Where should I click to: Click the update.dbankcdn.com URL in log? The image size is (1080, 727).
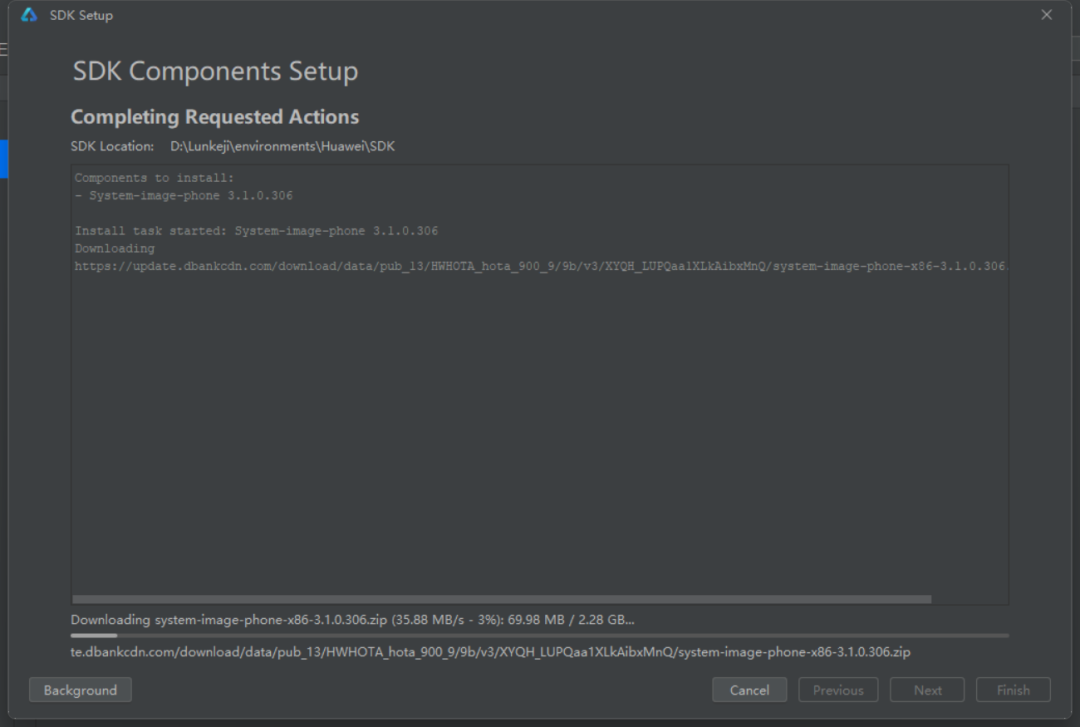(540, 266)
